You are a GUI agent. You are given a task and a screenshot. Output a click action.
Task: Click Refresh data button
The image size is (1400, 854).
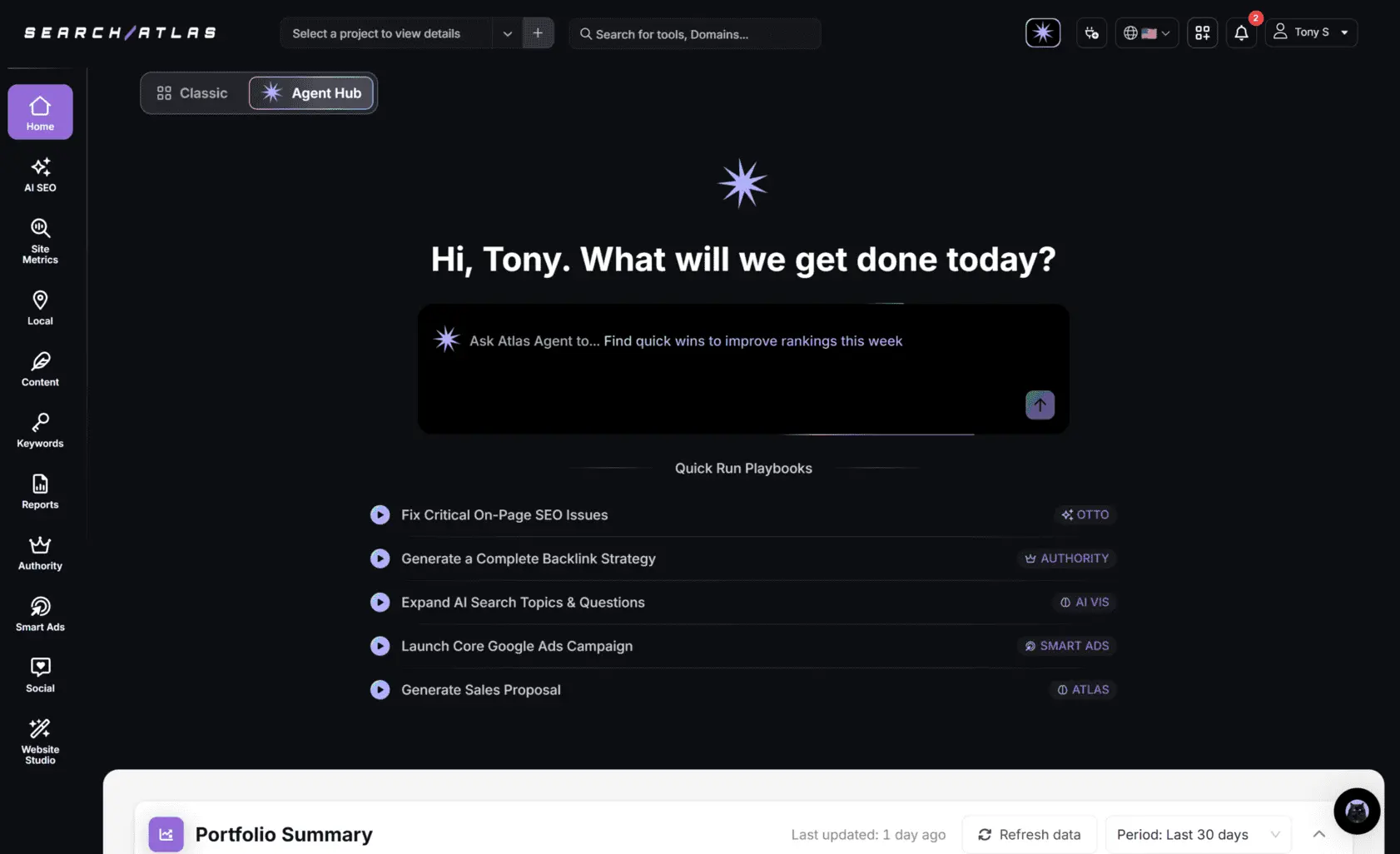[1029, 834]
